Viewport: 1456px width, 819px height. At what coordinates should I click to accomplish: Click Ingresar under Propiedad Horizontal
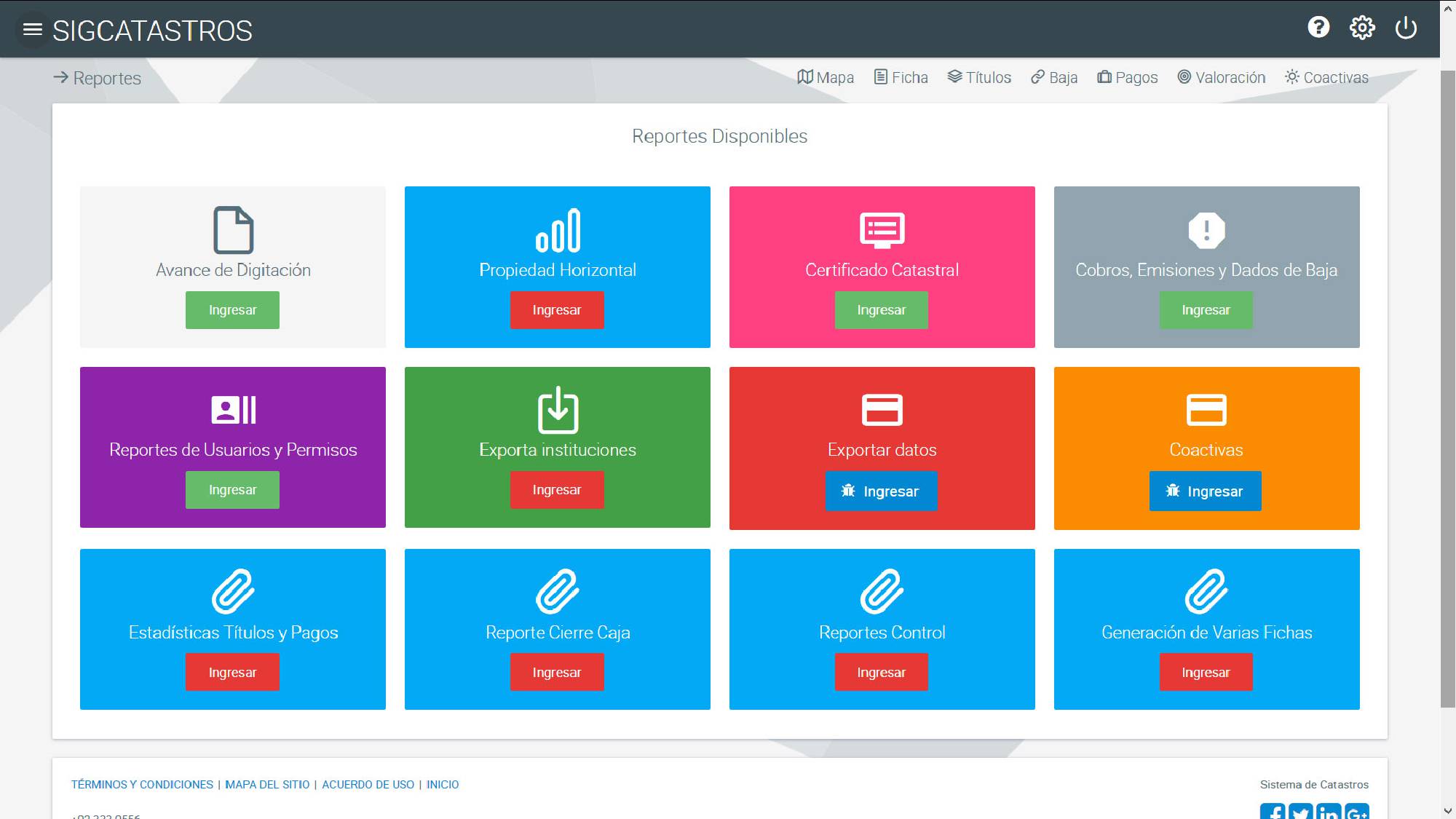point(557,310)
